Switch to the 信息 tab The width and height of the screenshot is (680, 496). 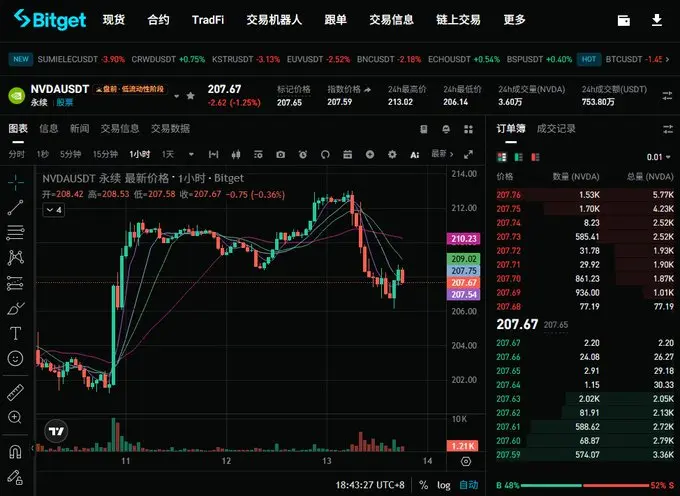(x=49, y=128)
